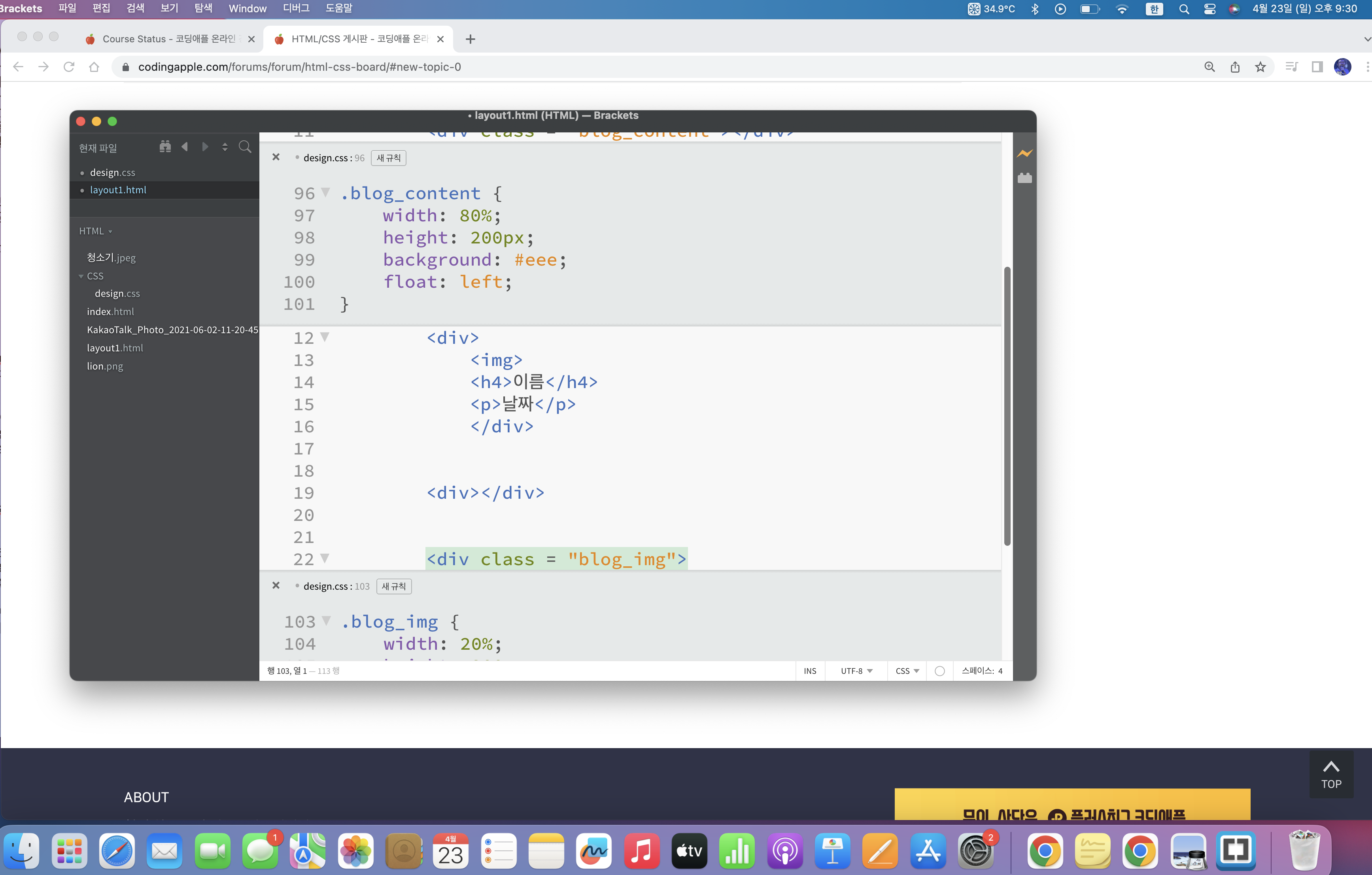
Task: Click the #eee color value in CSS
Action: pyautogui.click(x=536, y=260)
